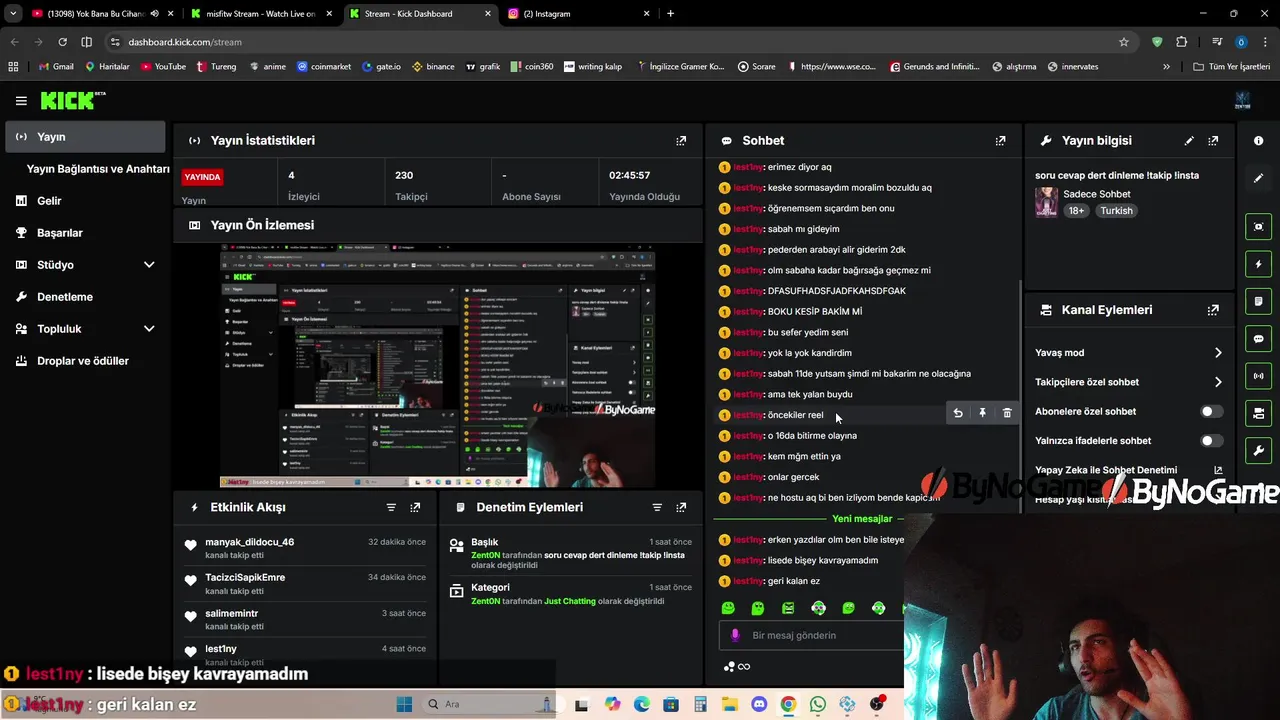This screenshot has height=720, width=1280.
Task: Pop out the Kanal Eylemleri panel
Action: pos(1213,310)
